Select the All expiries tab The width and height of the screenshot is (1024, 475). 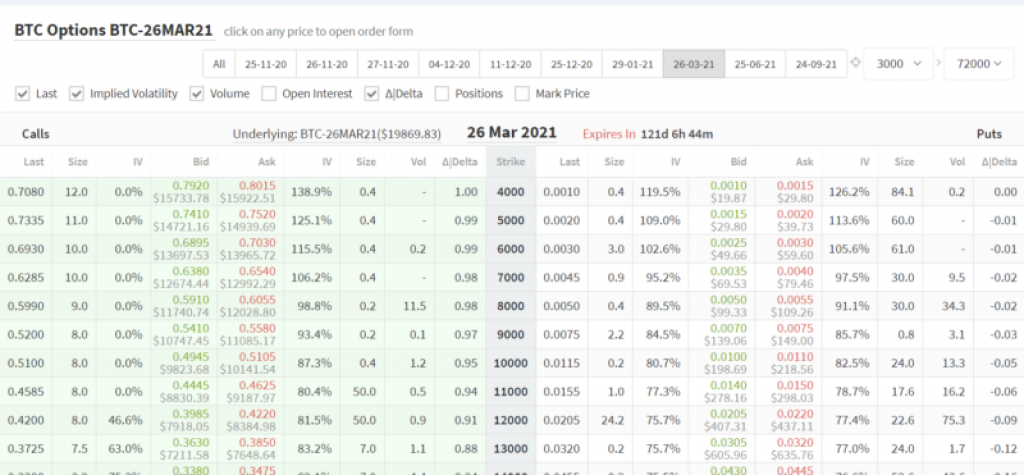click(x=219, y=64)
